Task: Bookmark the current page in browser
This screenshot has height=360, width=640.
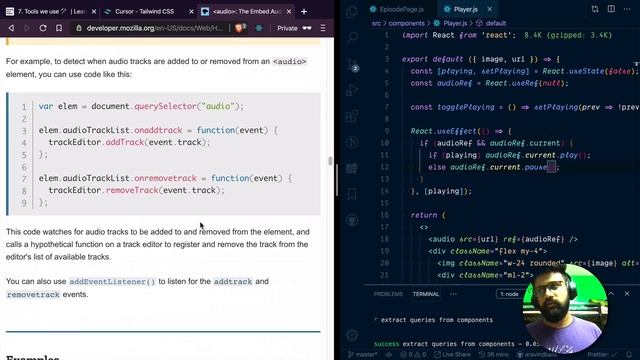Action: [x=59, y=28]
